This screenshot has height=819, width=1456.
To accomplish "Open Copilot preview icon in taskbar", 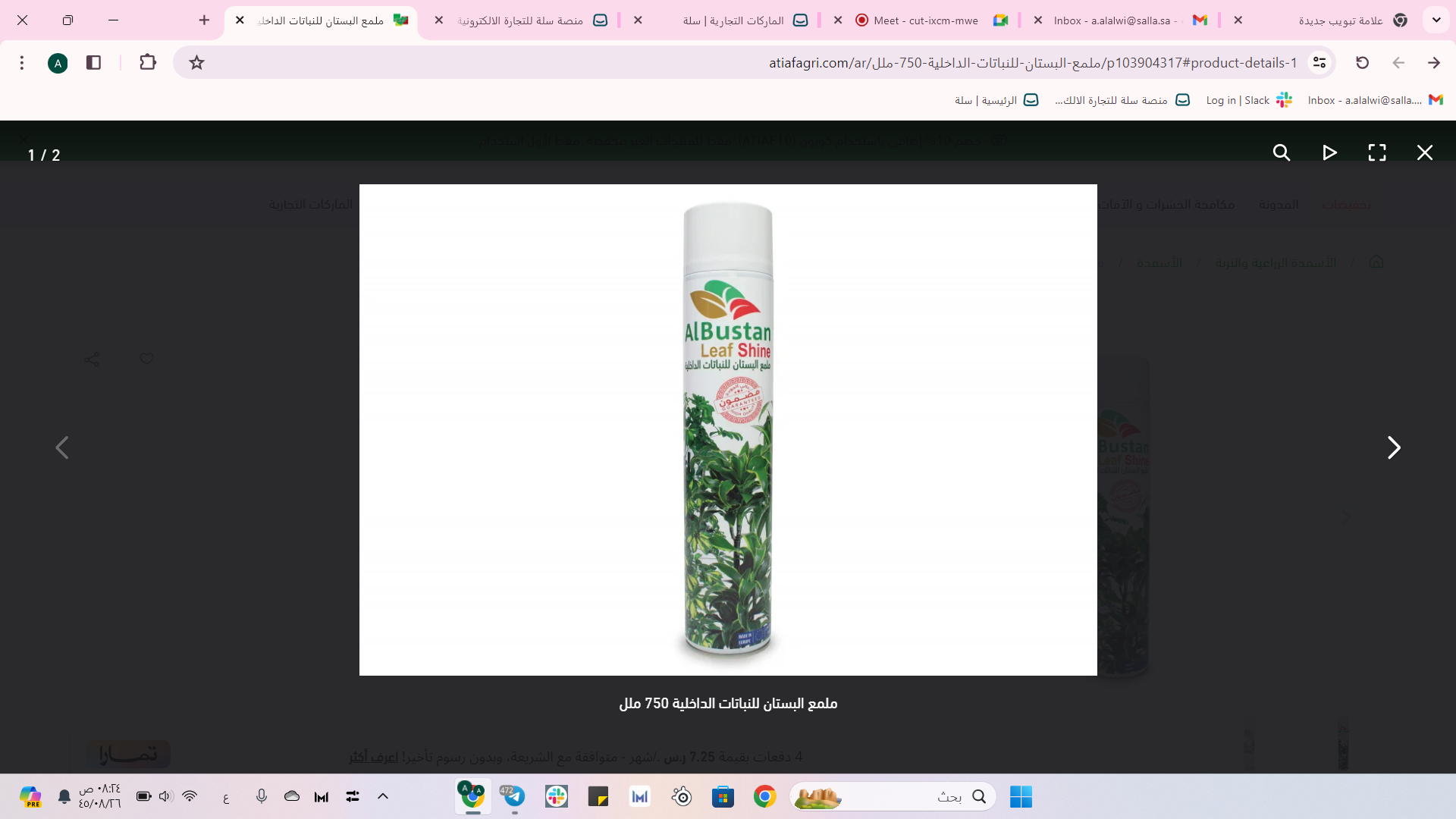I will click(30, 796).
